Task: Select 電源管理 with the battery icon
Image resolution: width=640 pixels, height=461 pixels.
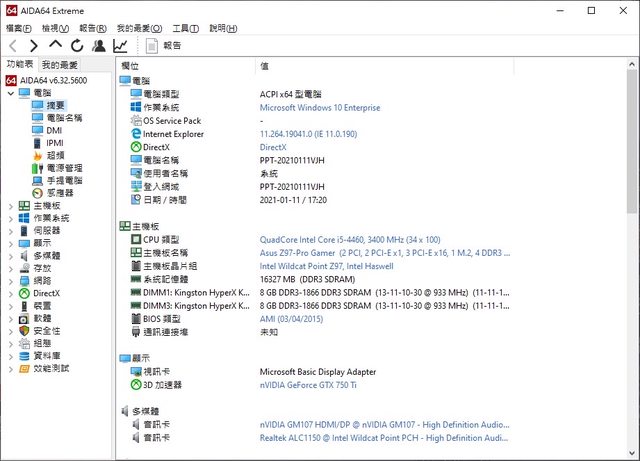Action: point(64,168)
